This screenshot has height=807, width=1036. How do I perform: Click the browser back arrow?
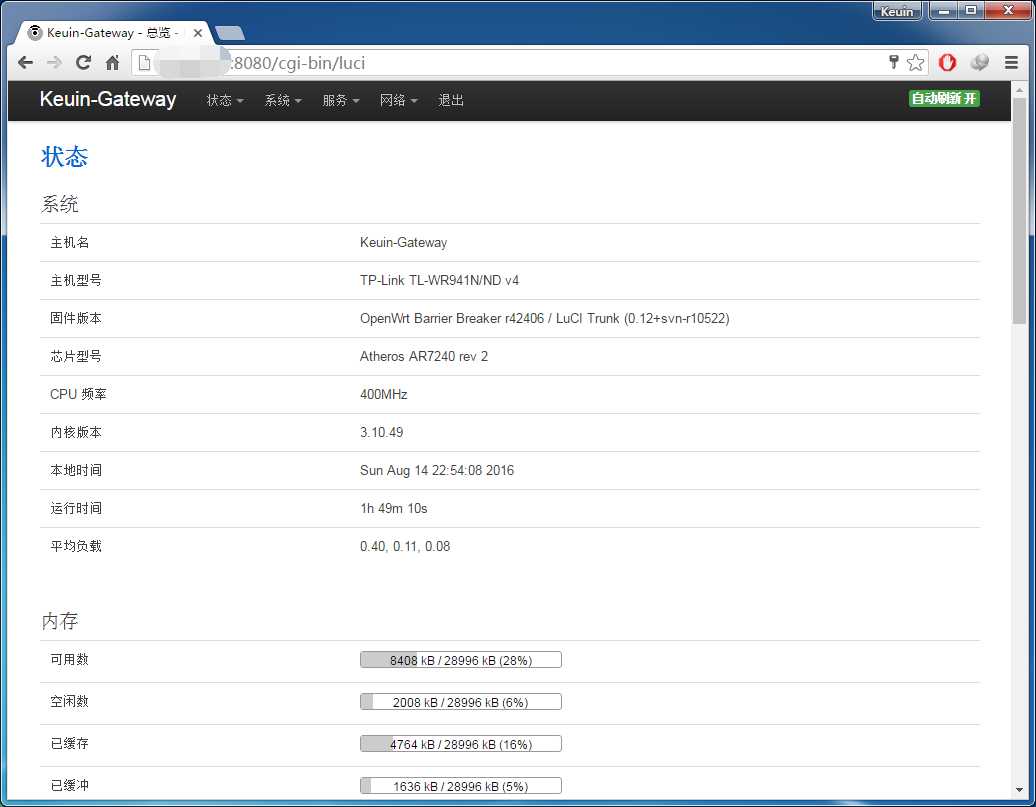click(x=26, y=63)
